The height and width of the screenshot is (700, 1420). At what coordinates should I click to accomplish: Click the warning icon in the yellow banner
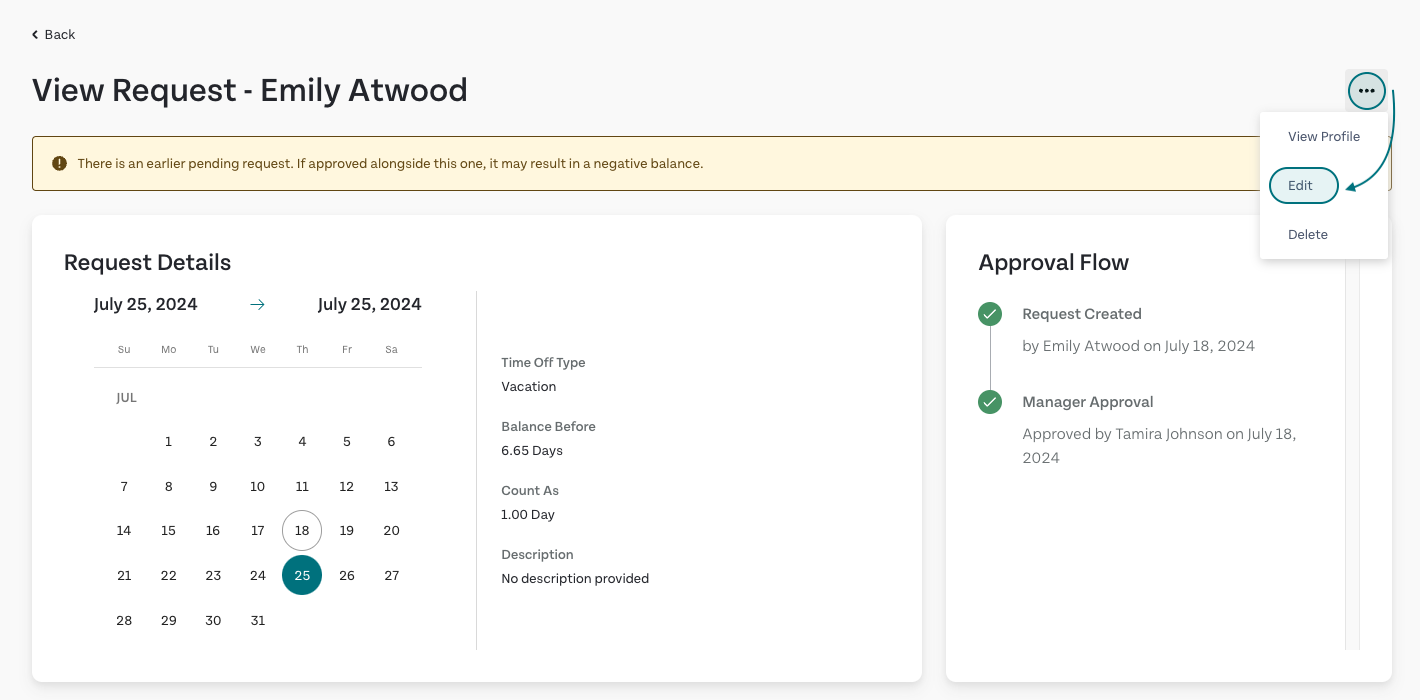60,163
